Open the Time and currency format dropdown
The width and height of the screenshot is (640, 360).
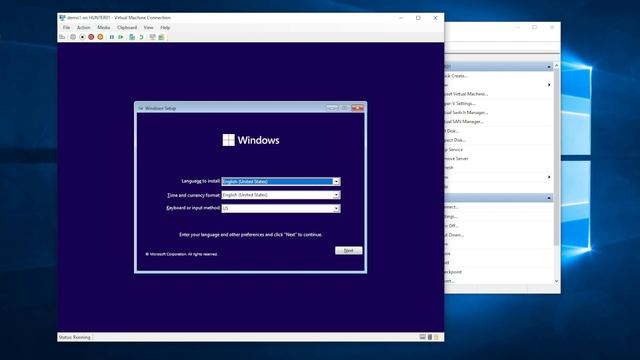[336, 195]
